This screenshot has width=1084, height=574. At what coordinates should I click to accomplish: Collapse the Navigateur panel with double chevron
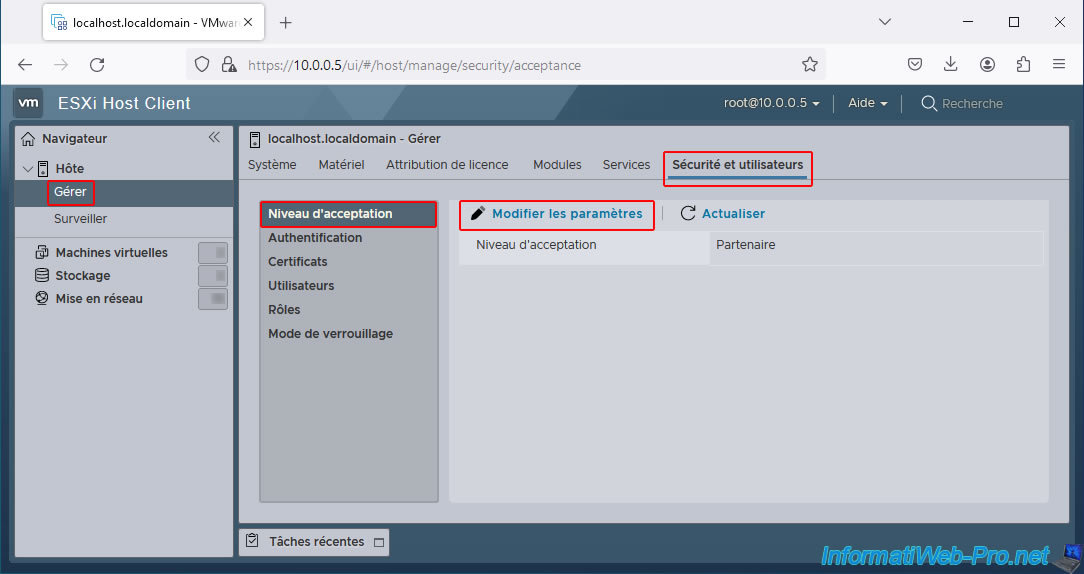click(214, 138)
